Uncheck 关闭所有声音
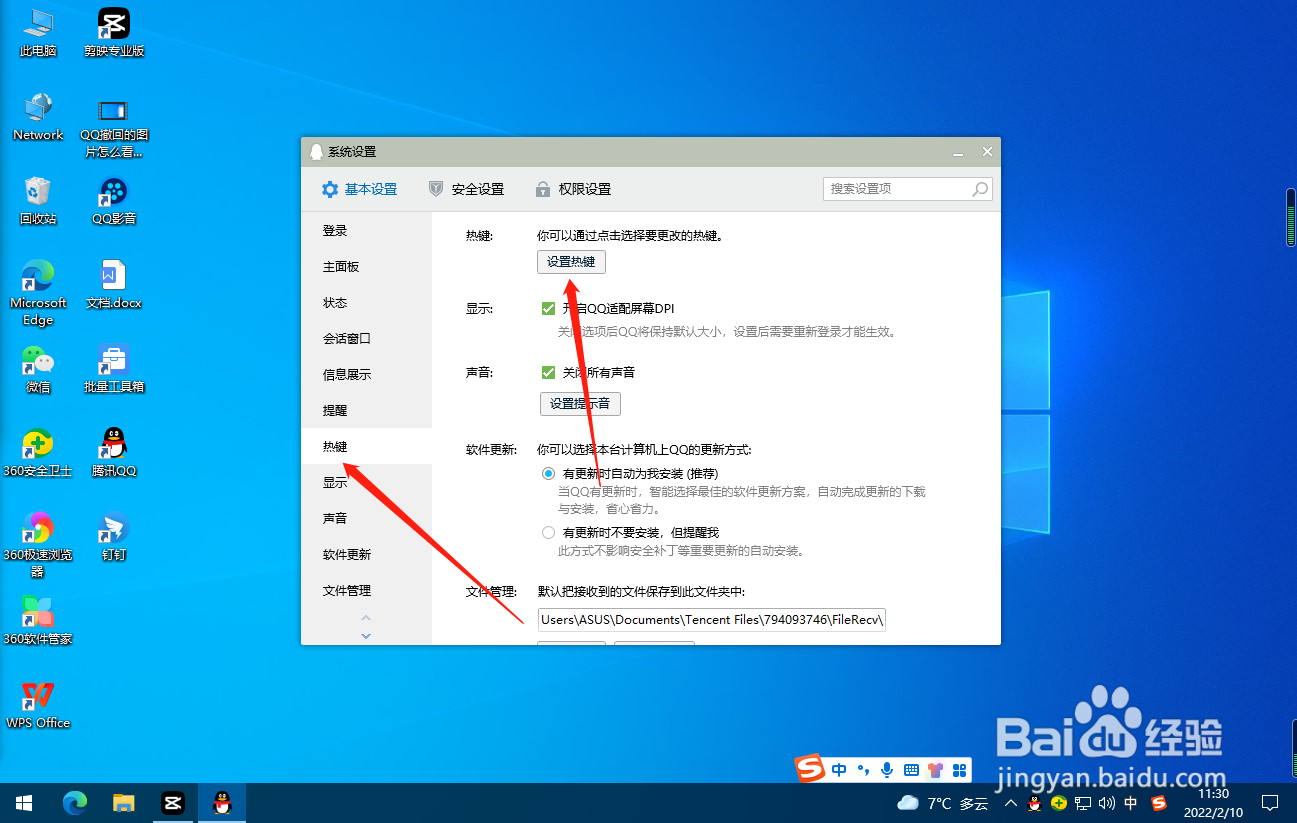 point(549,371)
